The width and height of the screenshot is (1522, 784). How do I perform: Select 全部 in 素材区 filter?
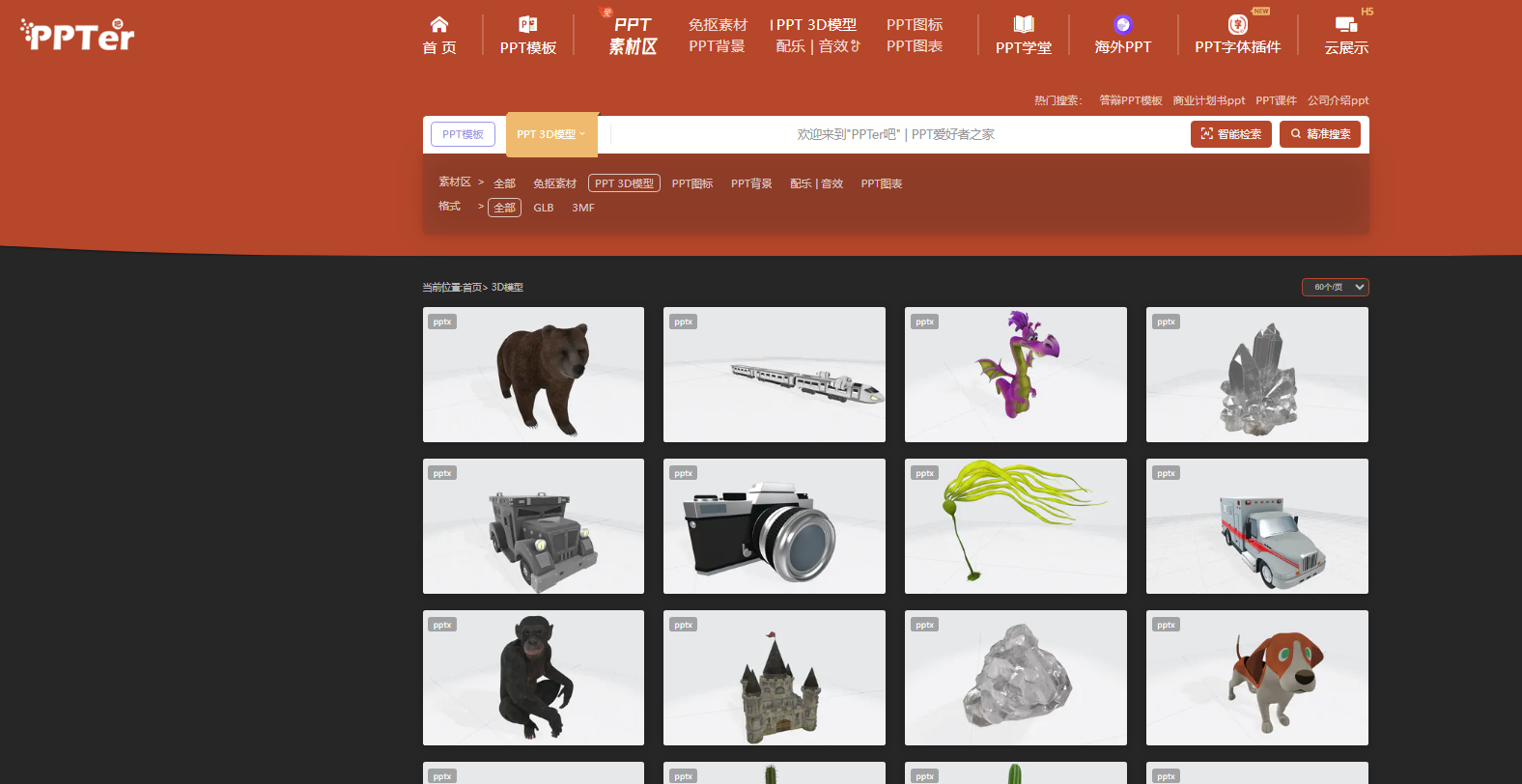504,183
